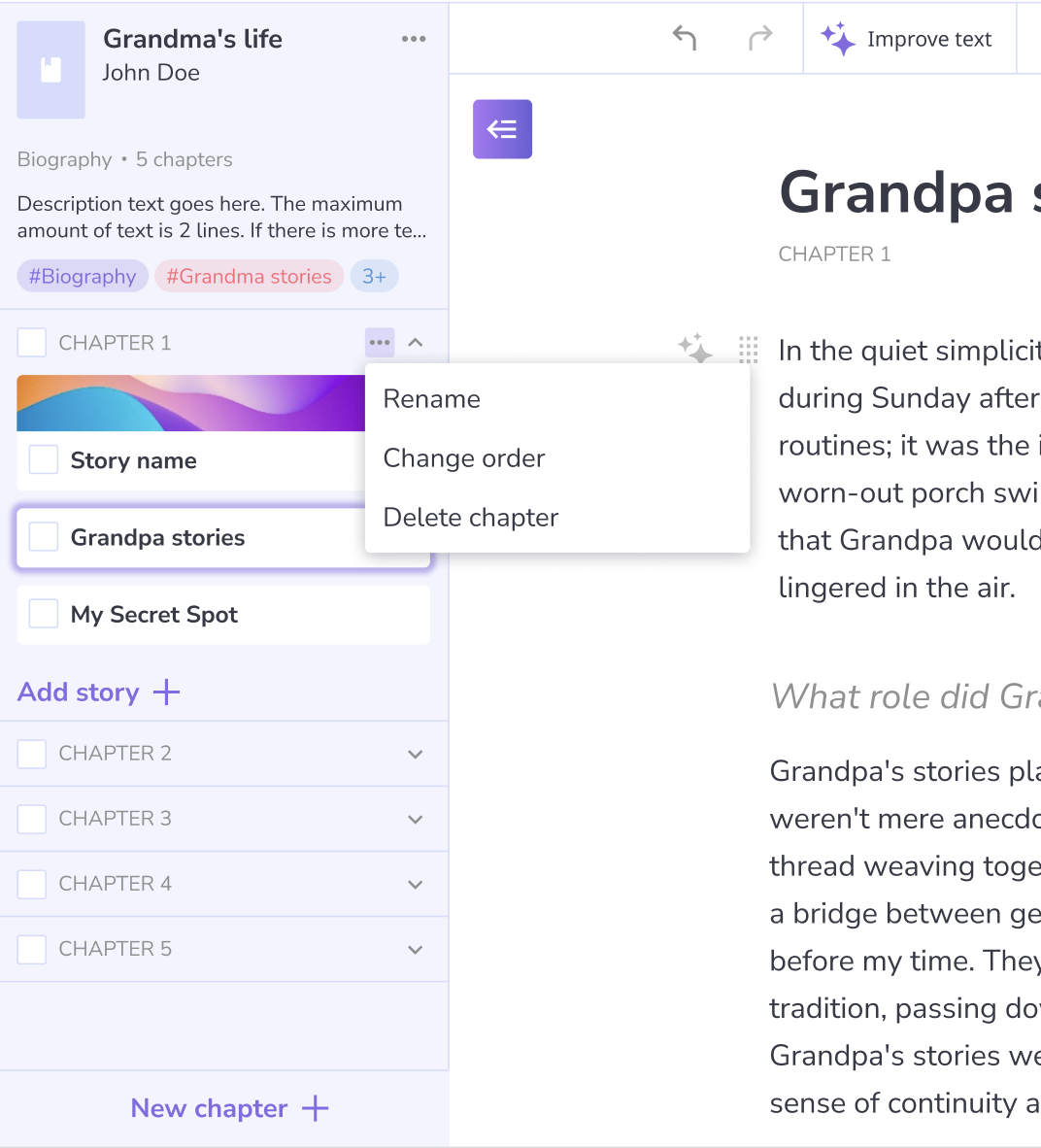Click the Grandma's life book cover icon
Viewport: 1041px width, 1148px height.
click(x=51, y=70)
